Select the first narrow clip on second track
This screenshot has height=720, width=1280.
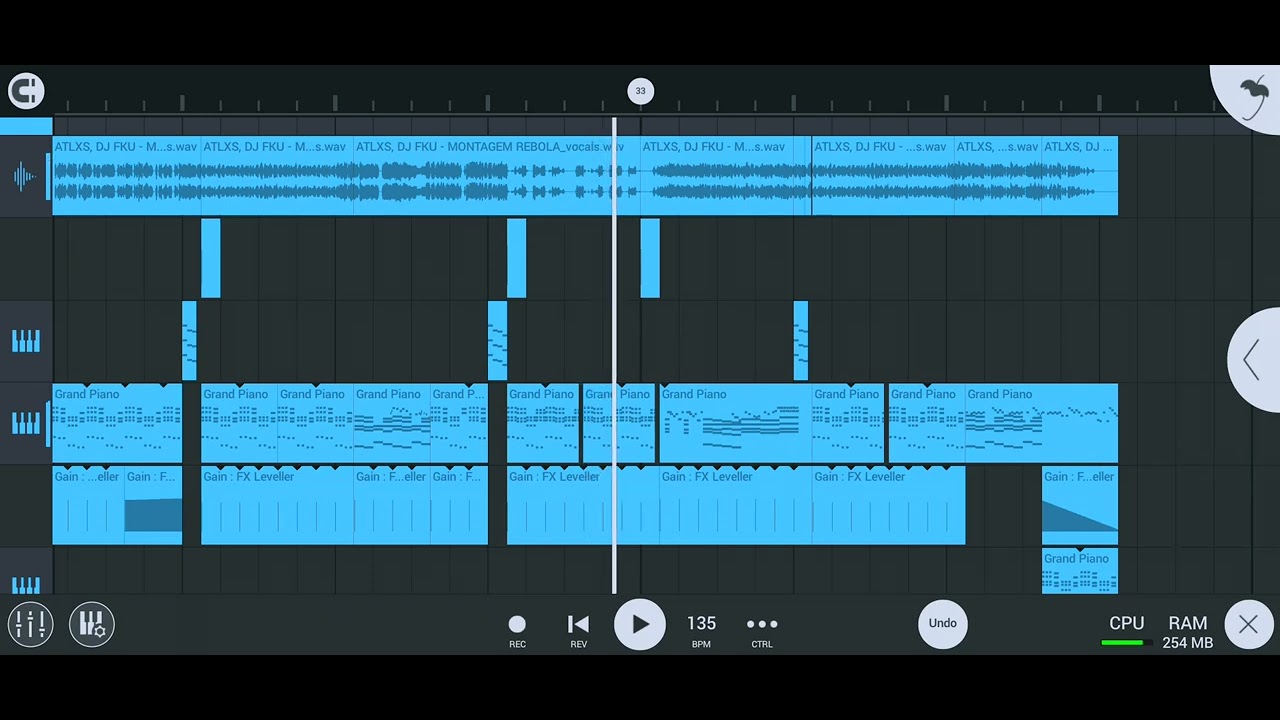pyautogui.click(x=210, y=258)
